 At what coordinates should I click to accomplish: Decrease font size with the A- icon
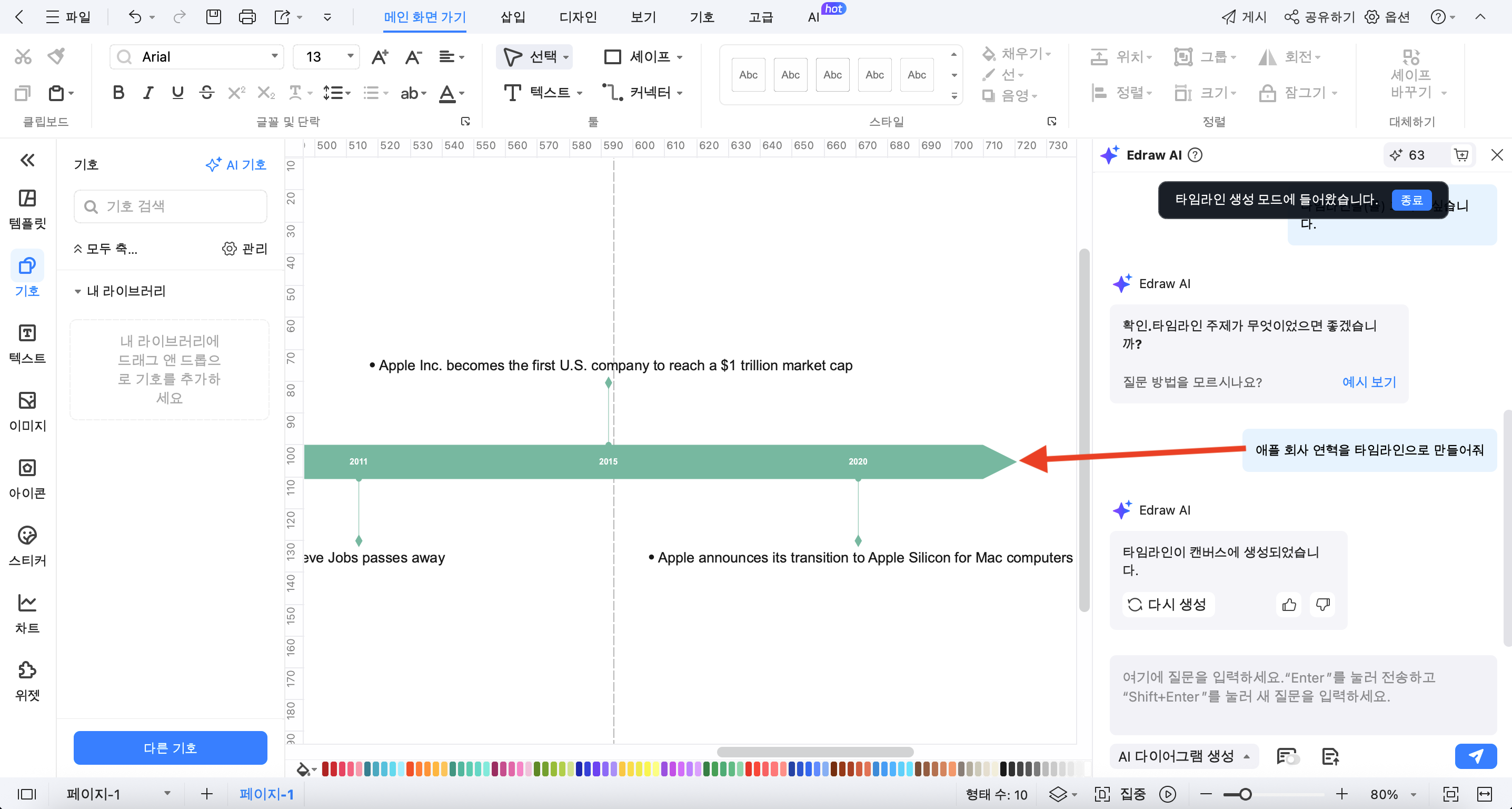pyautogui.click(x=413, y=57)
